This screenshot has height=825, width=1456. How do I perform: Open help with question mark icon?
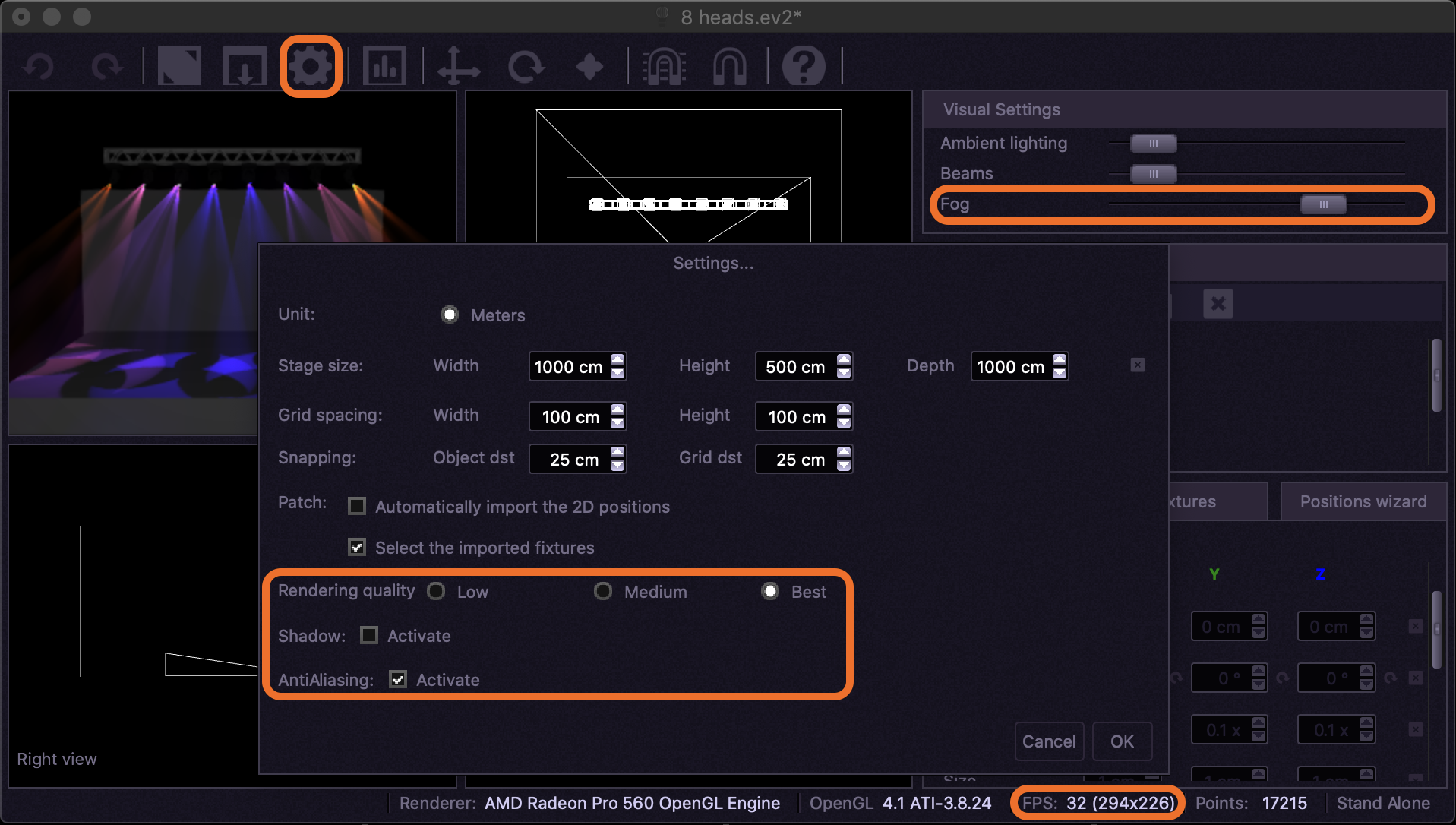click(x=804, y=67)
